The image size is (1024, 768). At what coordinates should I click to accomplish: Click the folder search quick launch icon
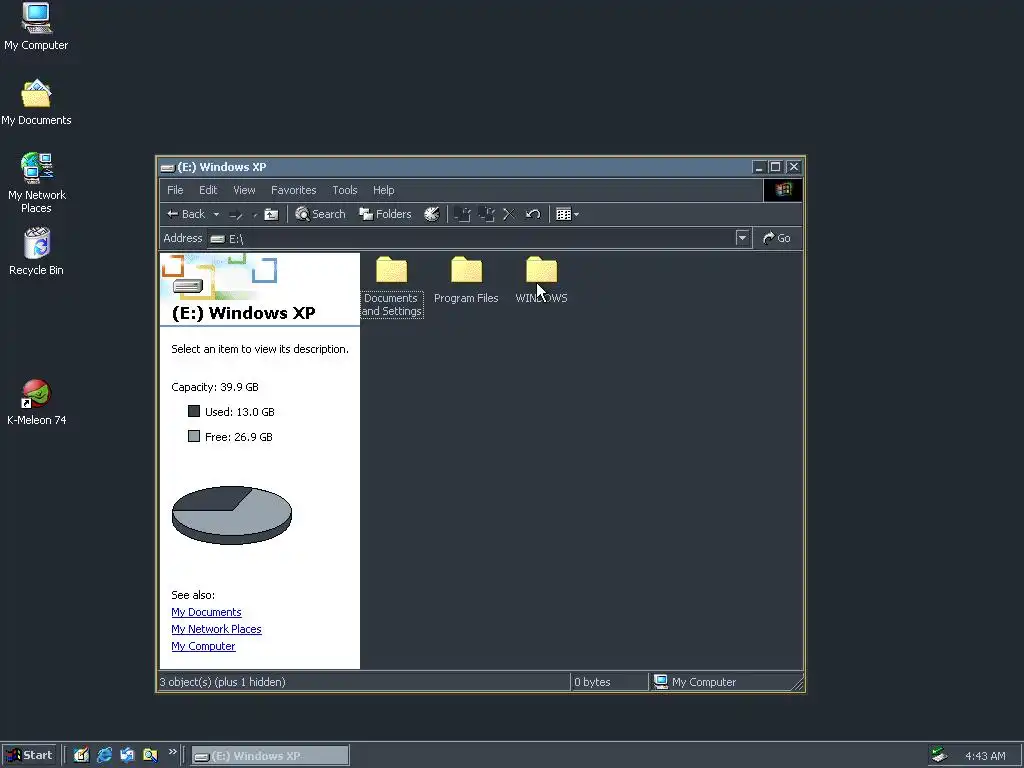point(150,756)
